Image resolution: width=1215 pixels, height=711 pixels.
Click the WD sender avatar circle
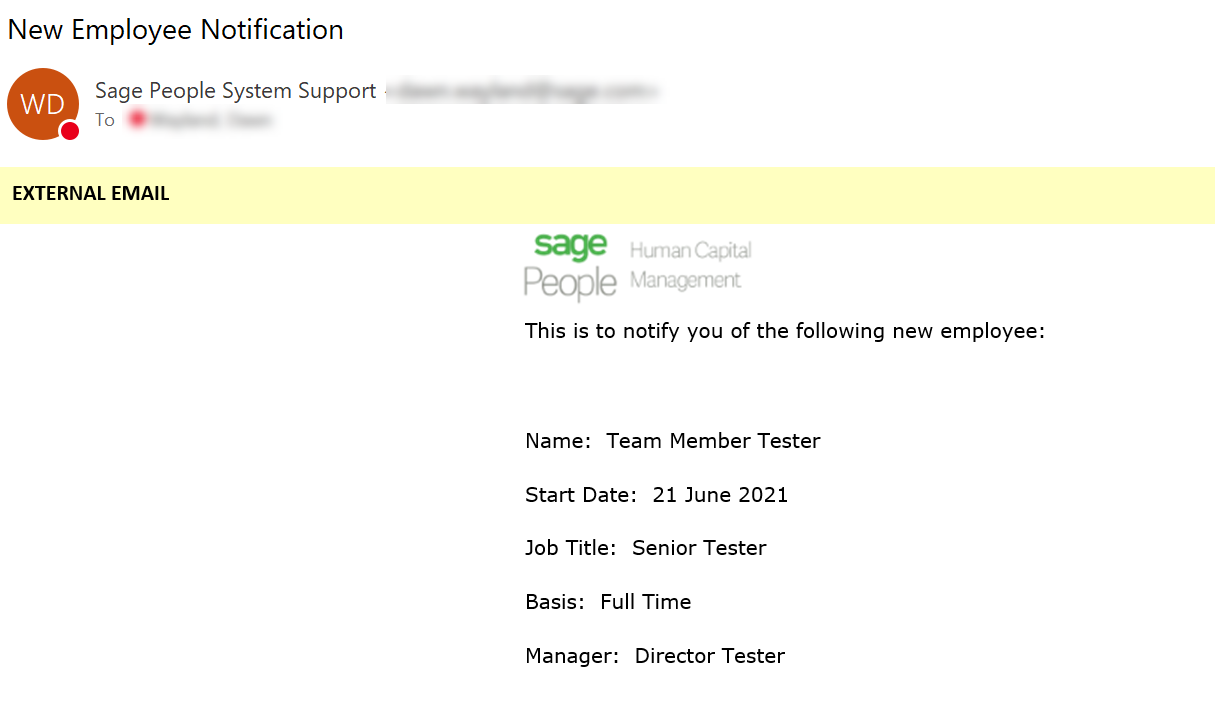pyautogui.click(x=42, y=103)
